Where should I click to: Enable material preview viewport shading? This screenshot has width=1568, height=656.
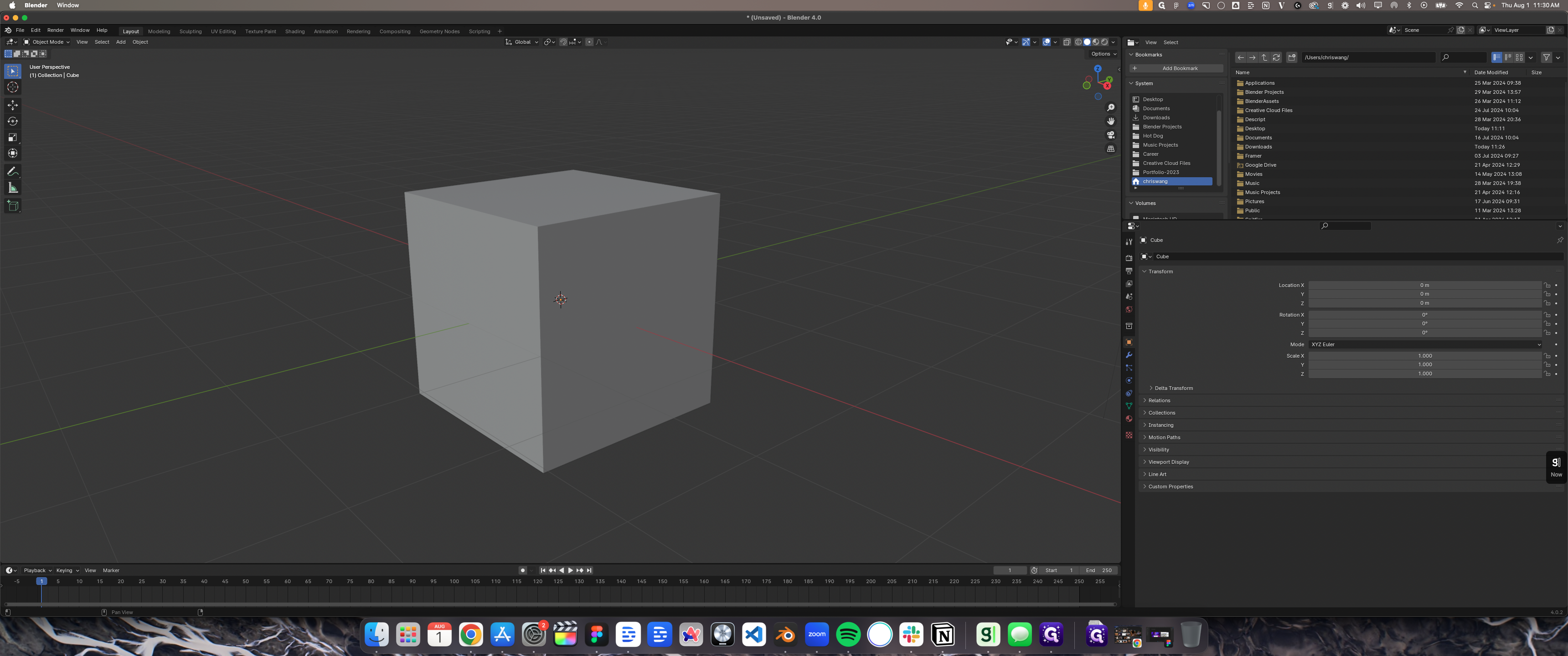coord(1096,42)
